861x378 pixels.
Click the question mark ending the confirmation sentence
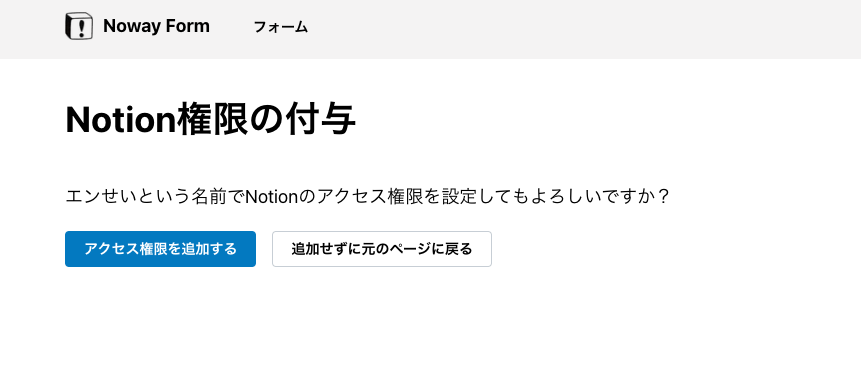[x=663, y=196]
